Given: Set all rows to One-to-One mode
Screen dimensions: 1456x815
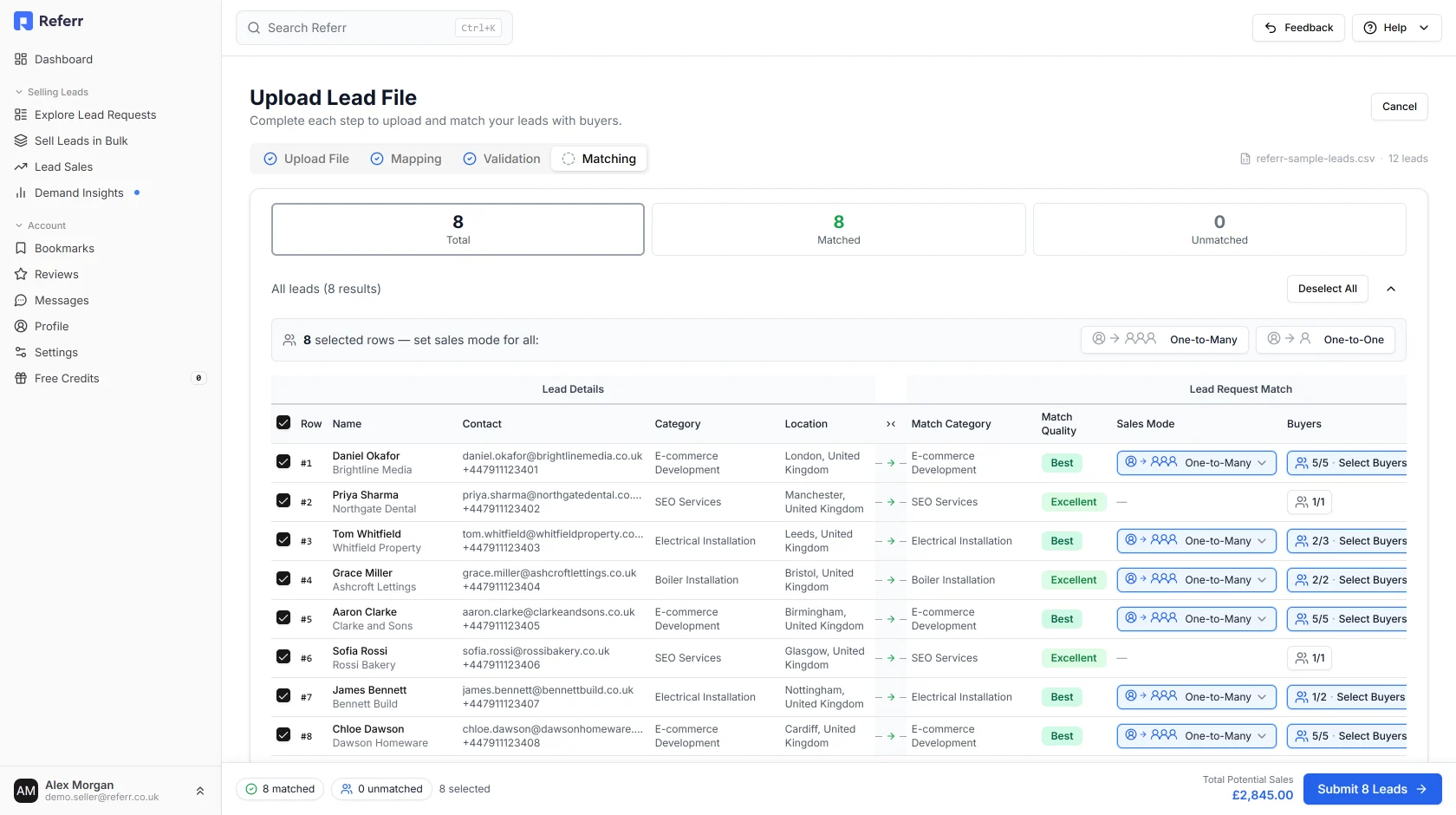Looking at the screenshot, I should coord(1325,340).
